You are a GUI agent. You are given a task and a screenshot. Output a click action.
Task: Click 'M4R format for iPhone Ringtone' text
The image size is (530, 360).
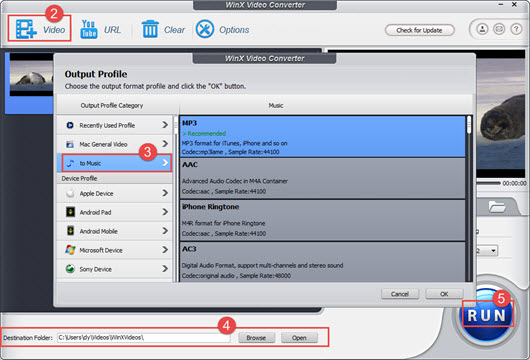point(223,223)
